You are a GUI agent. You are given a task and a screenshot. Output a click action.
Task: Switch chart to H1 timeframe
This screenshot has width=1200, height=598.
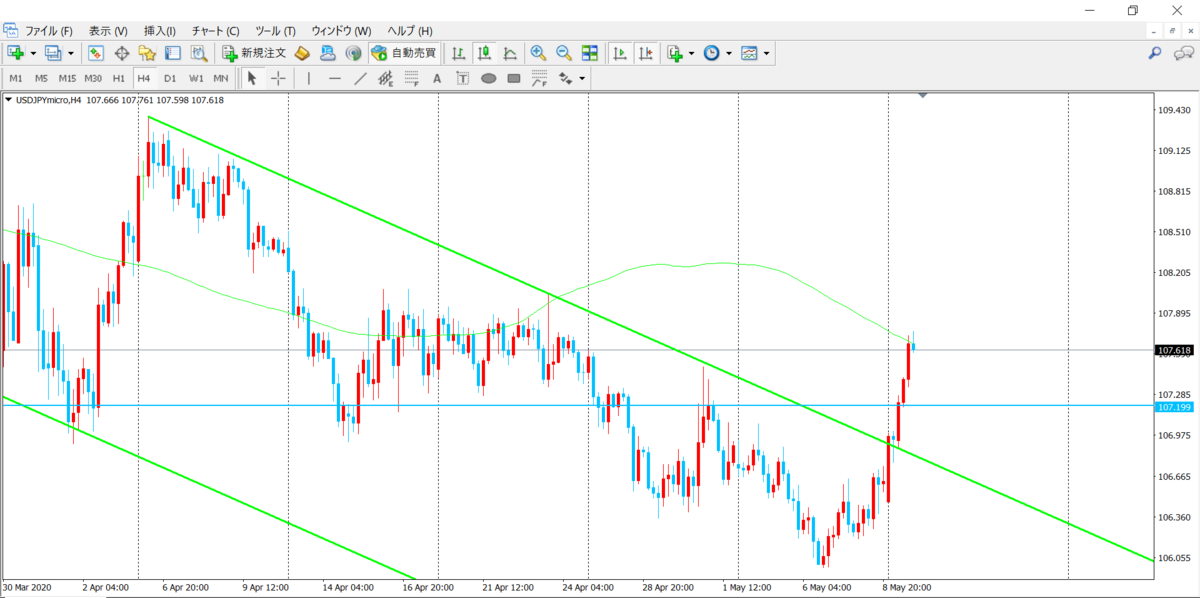point(119,78)
